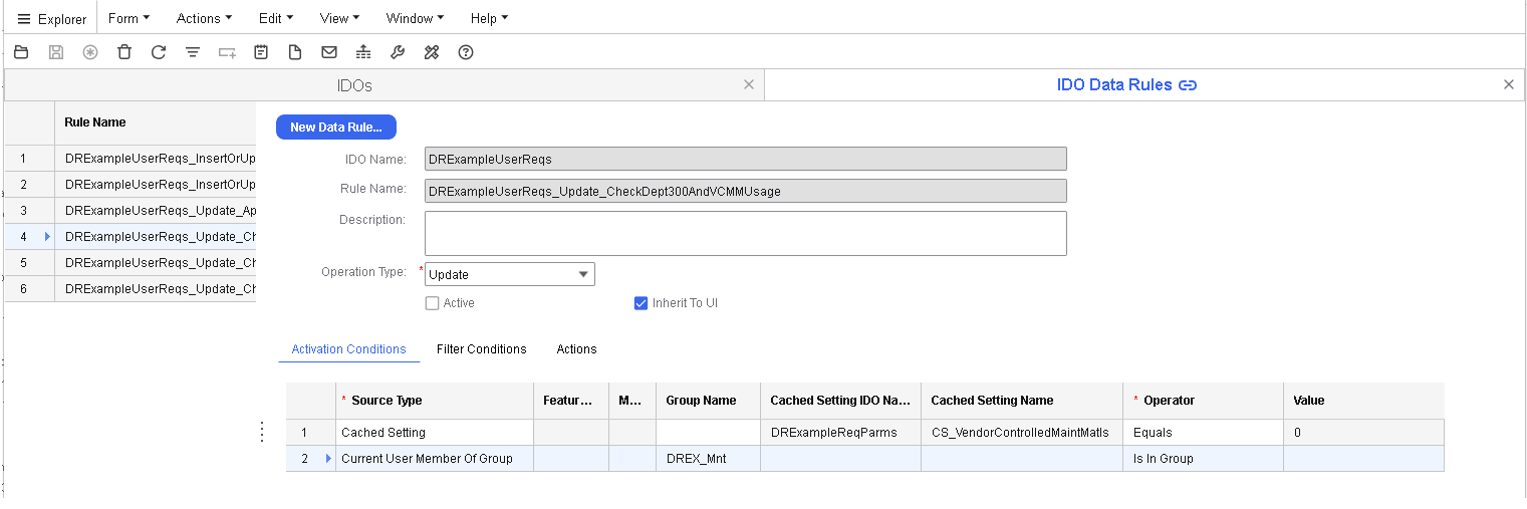Select the Actions conditions tab

click(x=576, y=349)
